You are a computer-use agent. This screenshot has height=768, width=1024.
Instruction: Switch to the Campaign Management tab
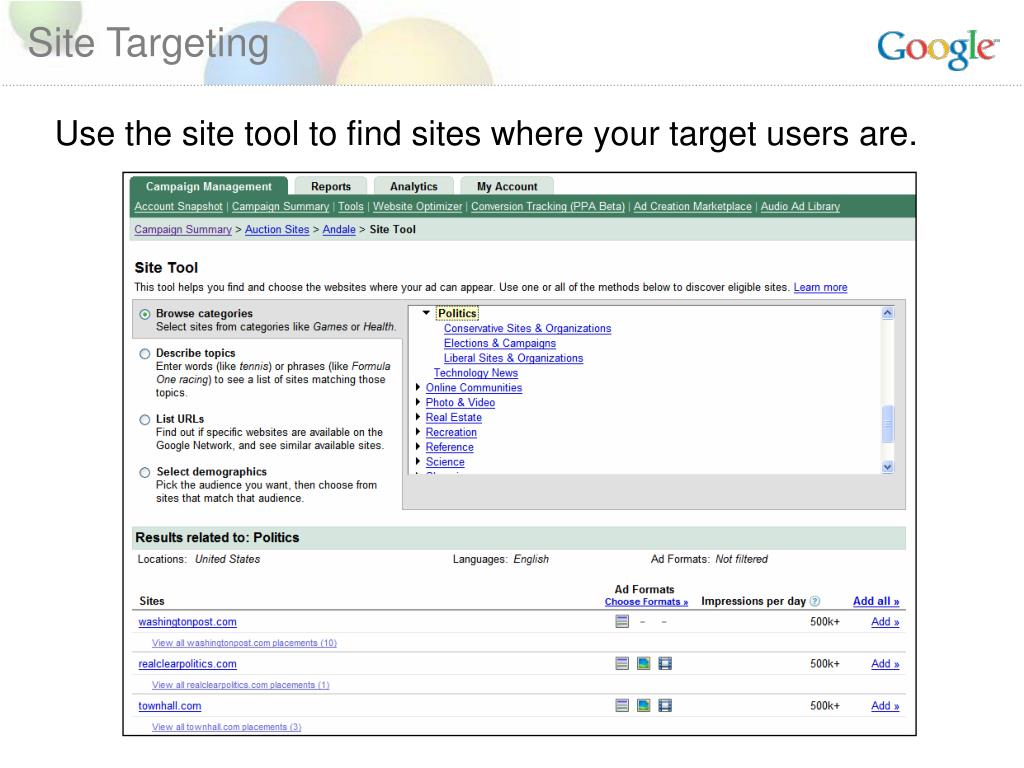tap(208, 186)
